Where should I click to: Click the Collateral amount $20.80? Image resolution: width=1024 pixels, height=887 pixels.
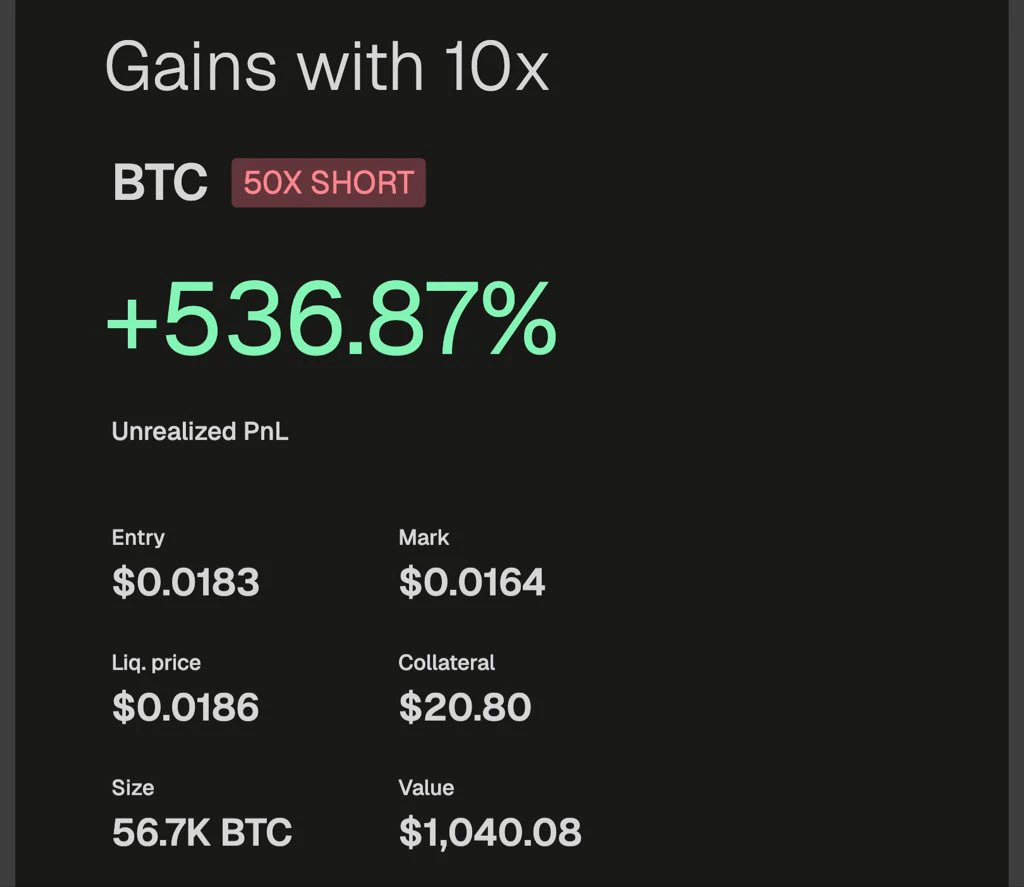coord(465,707)
